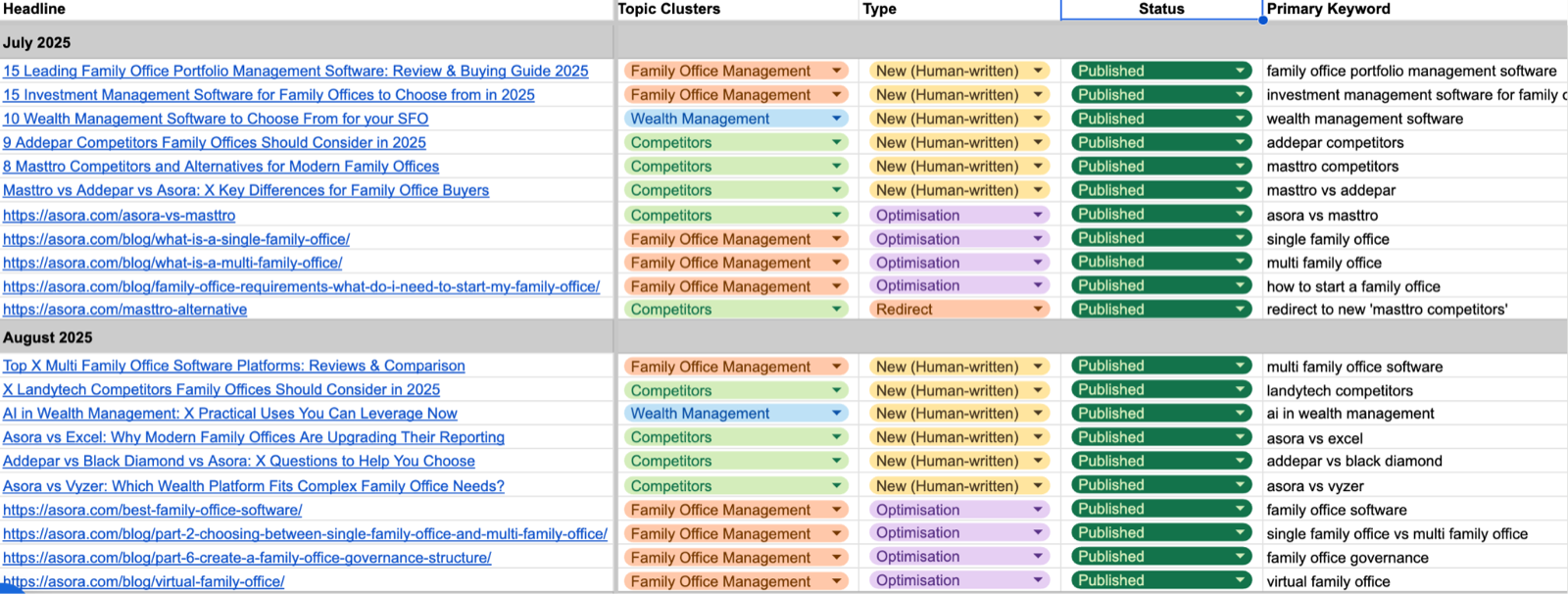Open 'X Landytech Competitors' headline link
Screen dimensions: 1568x594
tap(221, 389)
